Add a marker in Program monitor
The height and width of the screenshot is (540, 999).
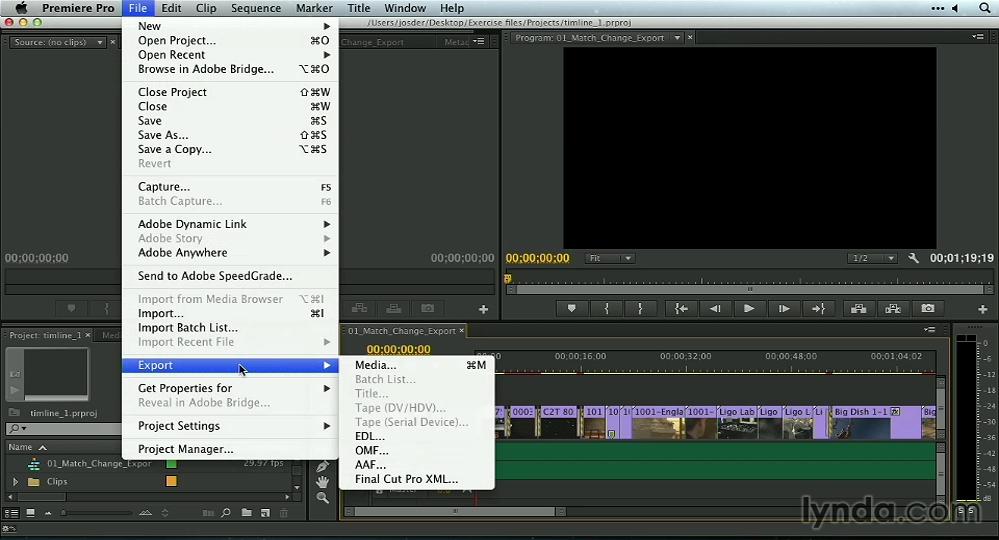[x=572, y=309]
